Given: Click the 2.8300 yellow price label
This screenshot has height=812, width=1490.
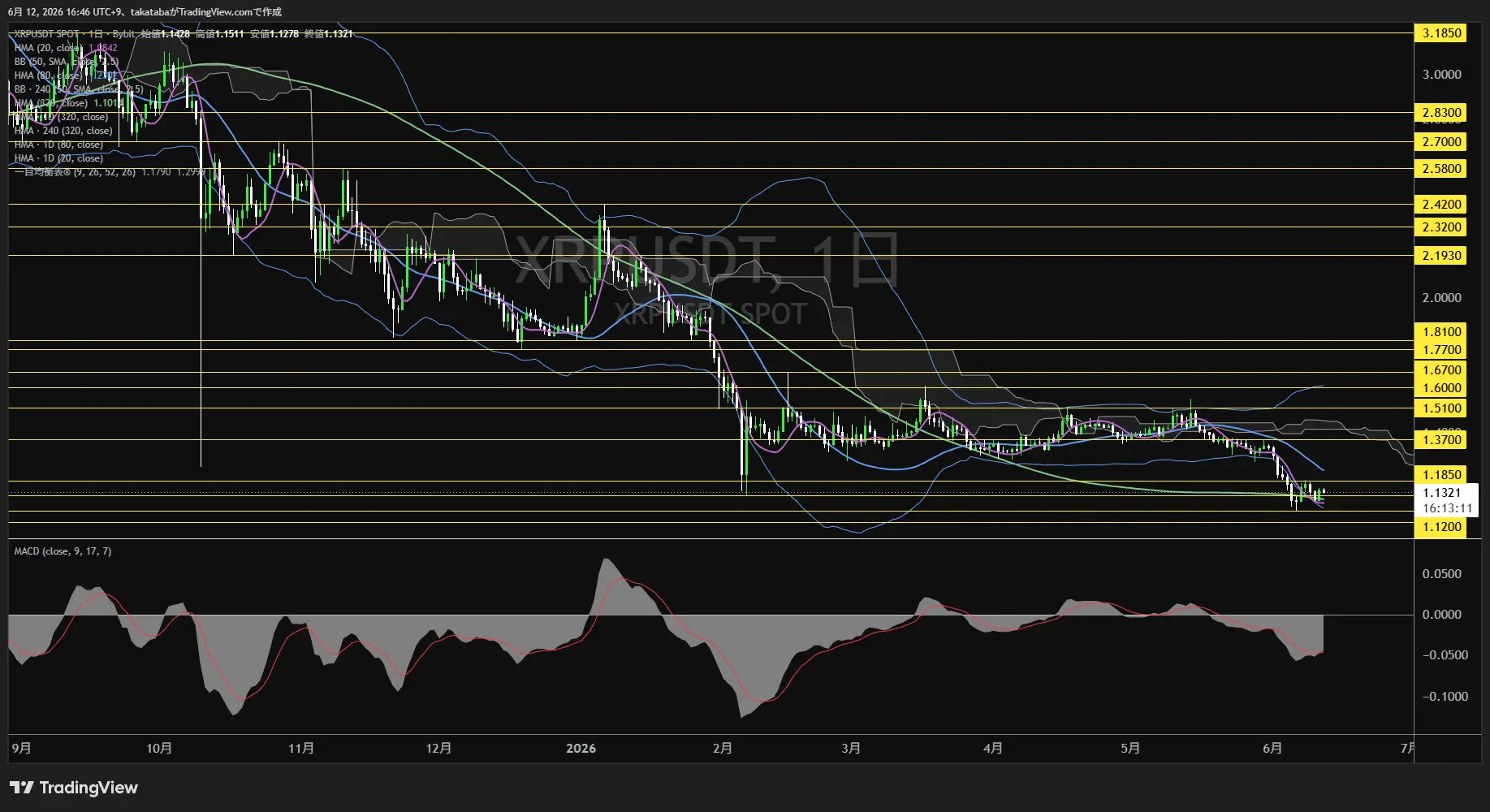Looking at the screenshot, I should (x=1441, y=113).
